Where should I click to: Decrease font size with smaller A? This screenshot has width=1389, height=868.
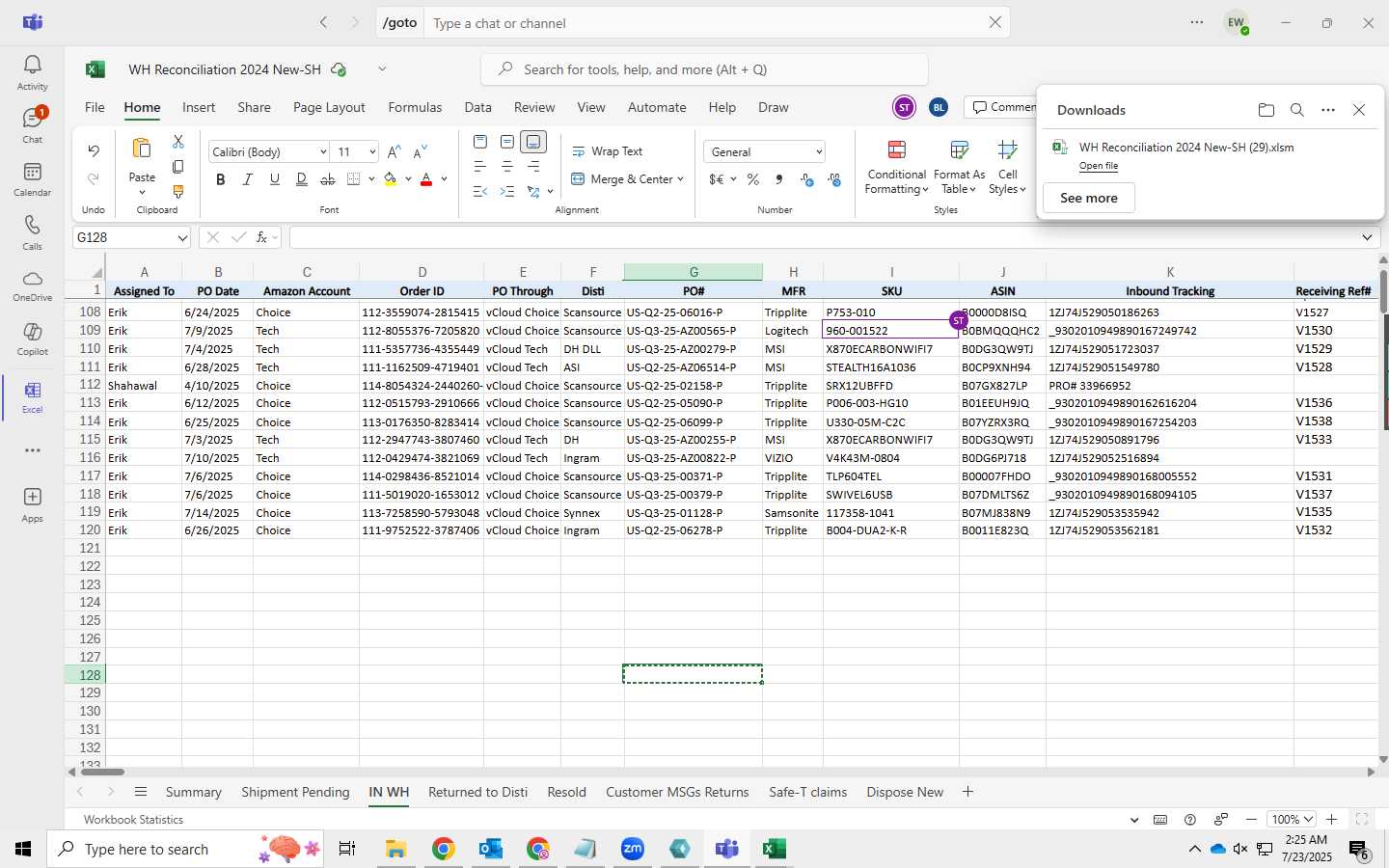tap(420, 152)
